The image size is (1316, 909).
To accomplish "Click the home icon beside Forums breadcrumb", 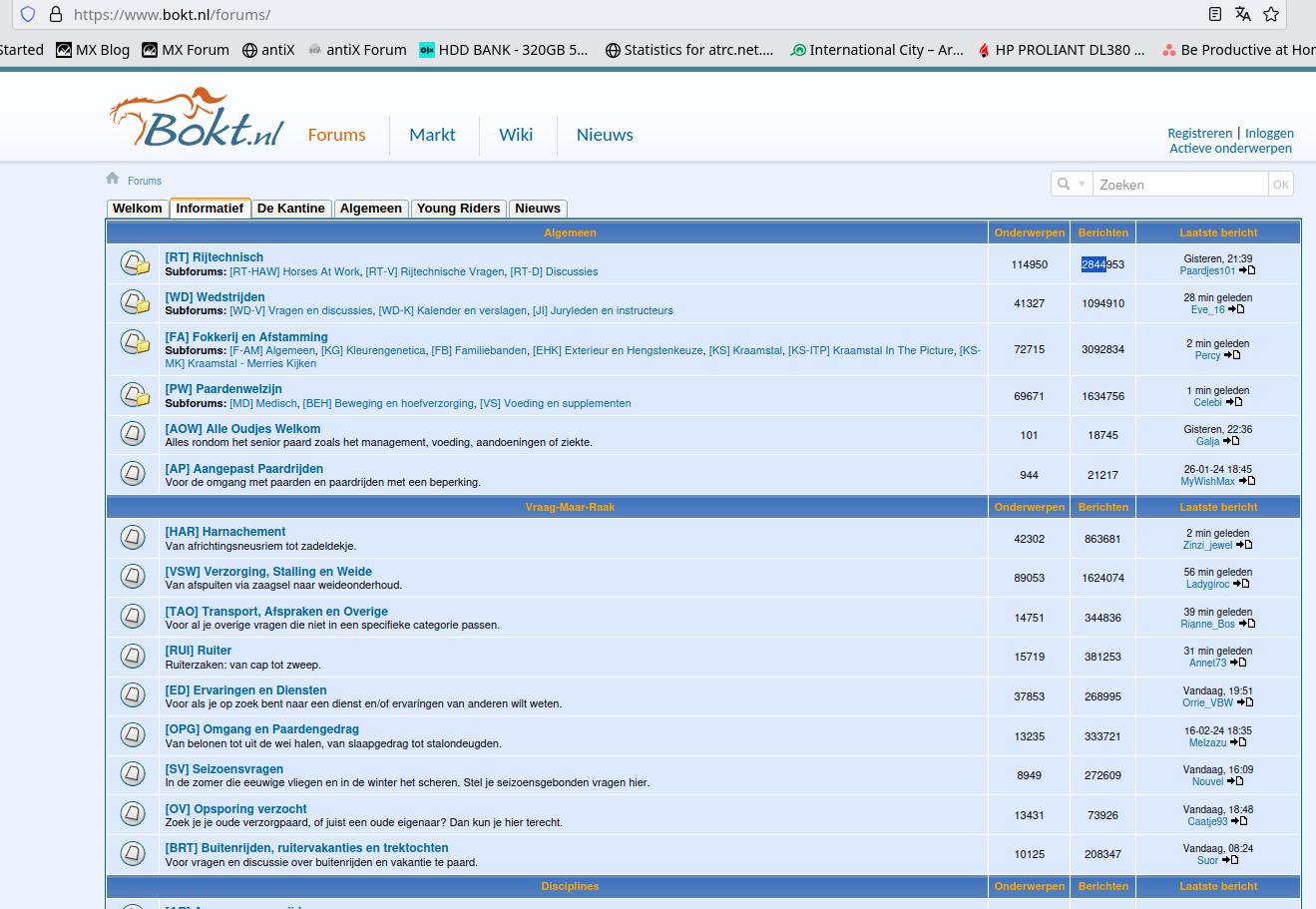I will (x=113, y=179).
